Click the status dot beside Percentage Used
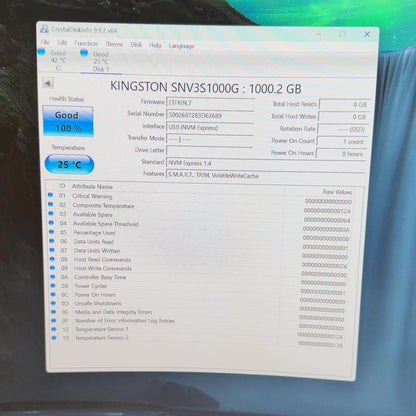Image resolution: width=416 pixels, height=416 pixels. (x=51, y=232)
